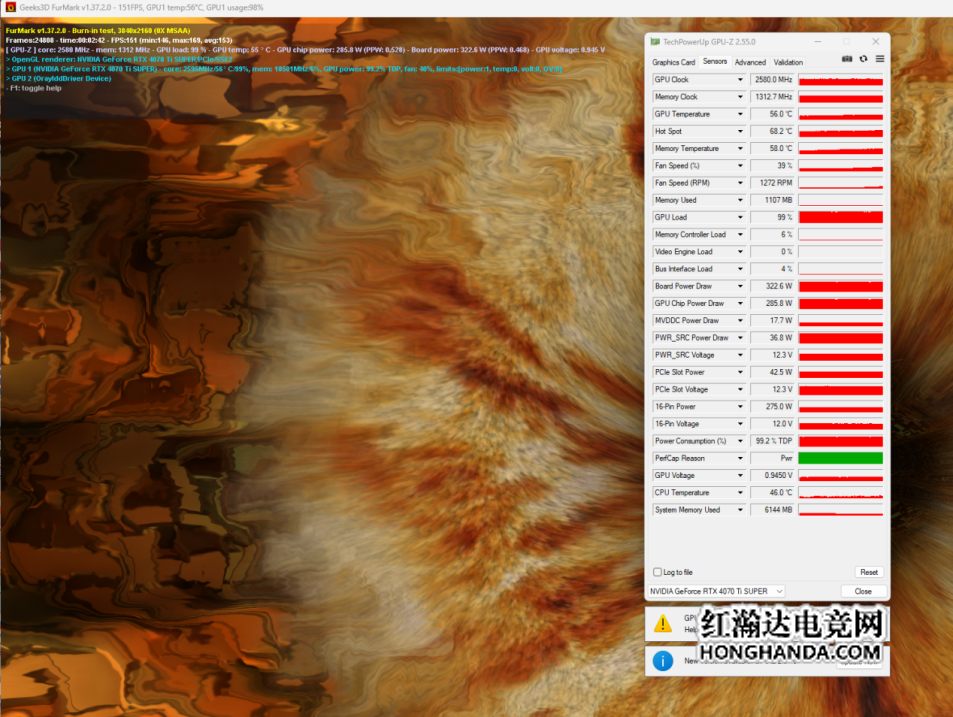Click the Close button in GPU-Z
This screenshot has height=717, width=953.
[863, 591]
